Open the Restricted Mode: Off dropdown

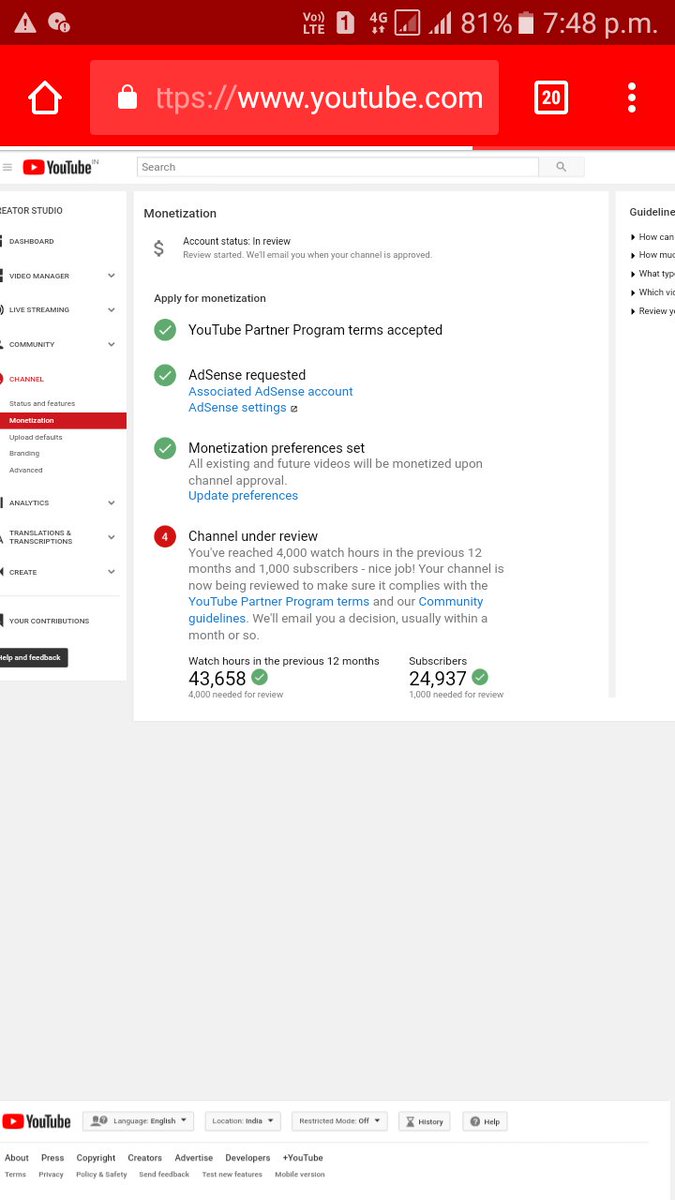pos(340,1121)
